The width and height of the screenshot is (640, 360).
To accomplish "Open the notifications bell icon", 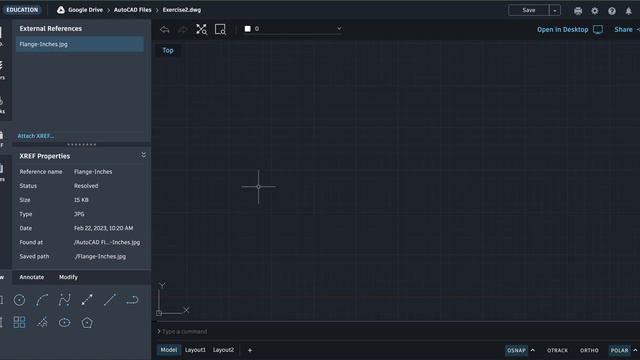I will tap(629, 11).
